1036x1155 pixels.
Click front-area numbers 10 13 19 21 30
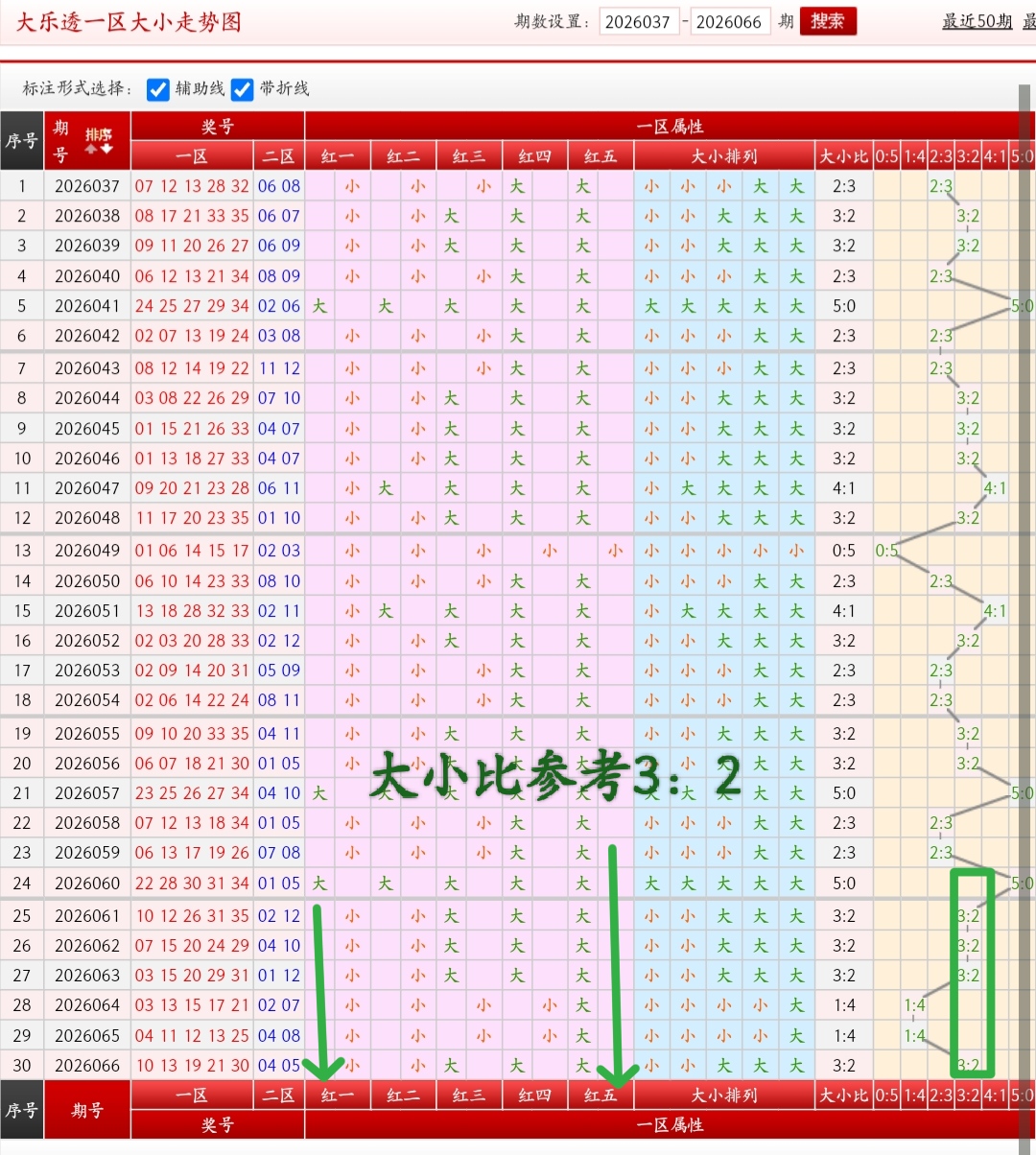(x=192, y=1066)
